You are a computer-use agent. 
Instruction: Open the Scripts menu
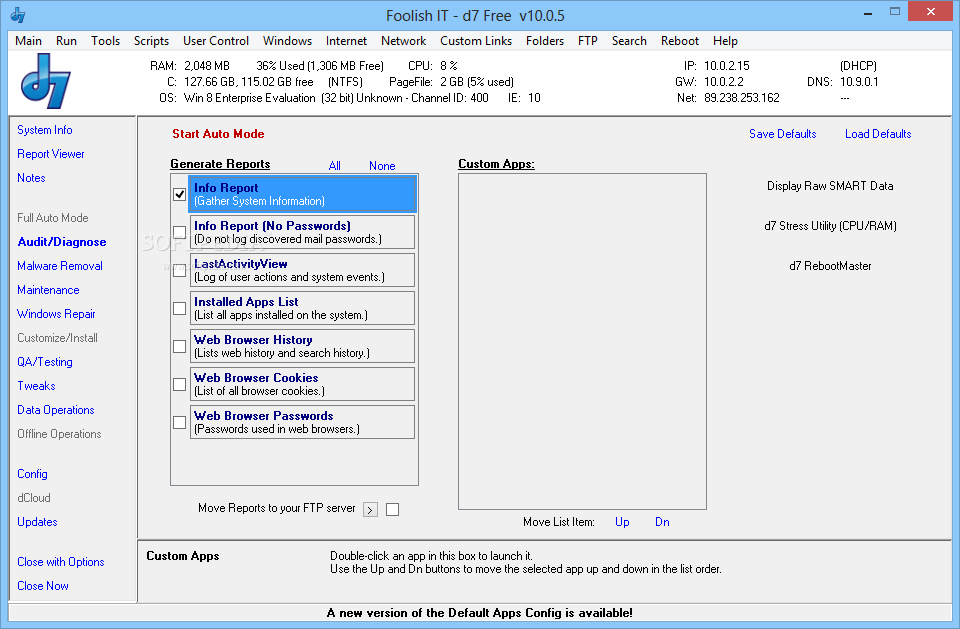151,41
